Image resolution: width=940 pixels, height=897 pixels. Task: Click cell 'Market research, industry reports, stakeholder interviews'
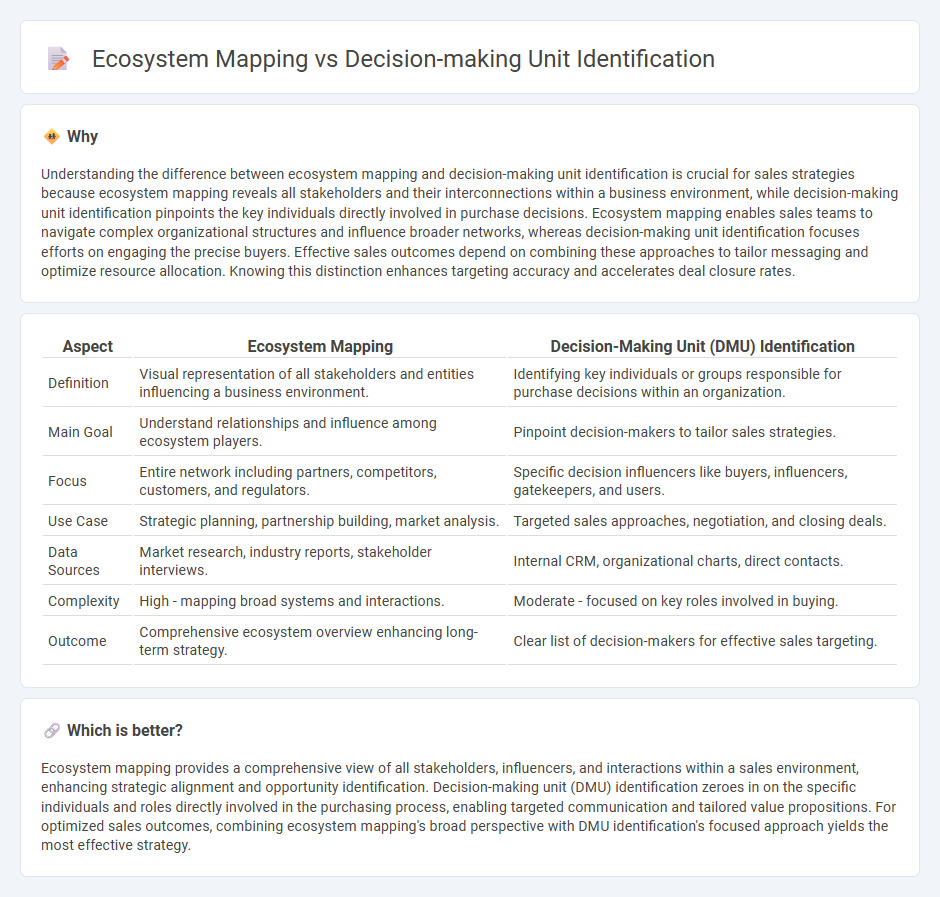pos(320,561)
